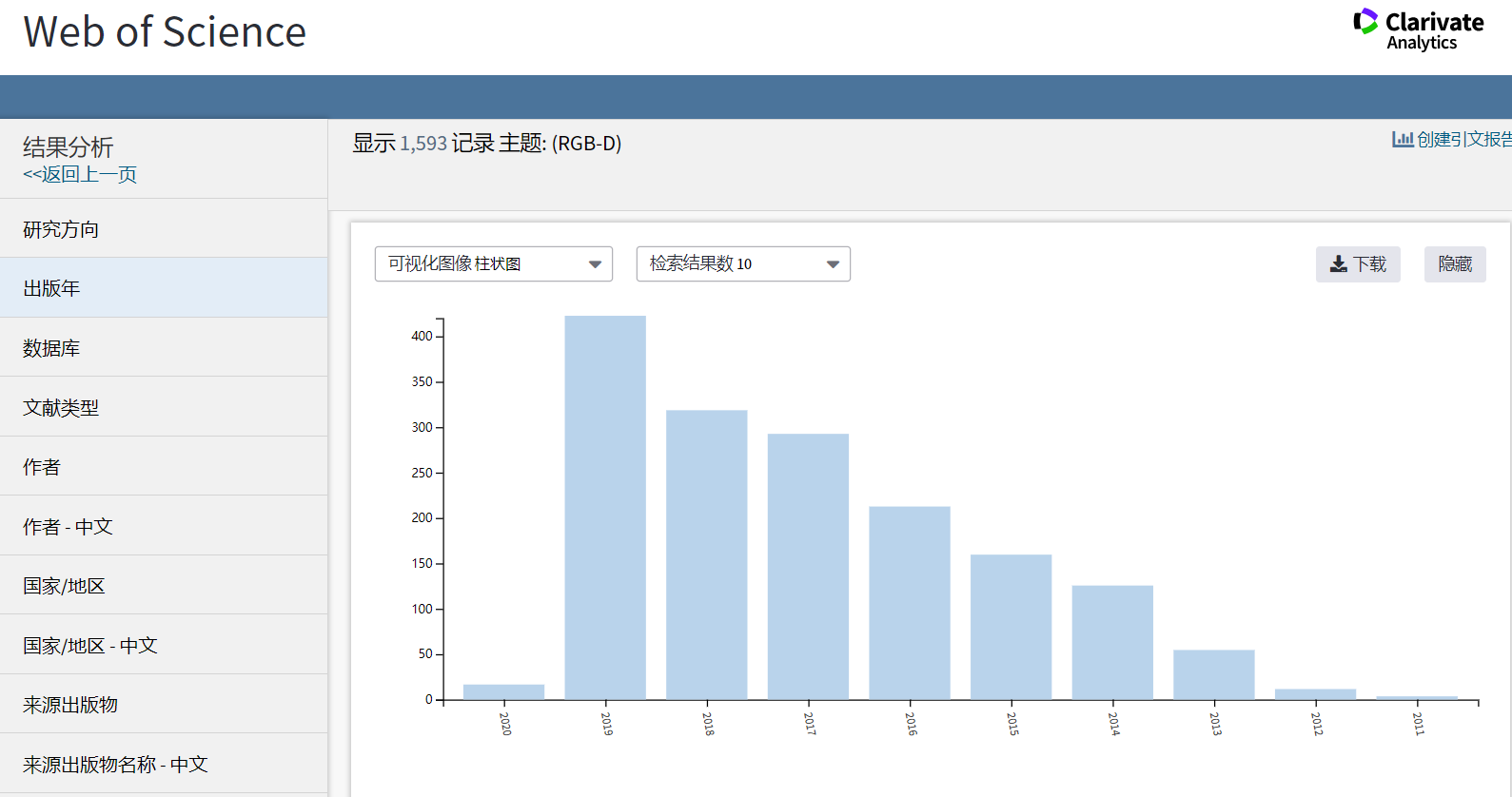Click the Web of Science title
This screenshot has height=797, width=1512.
165,32
